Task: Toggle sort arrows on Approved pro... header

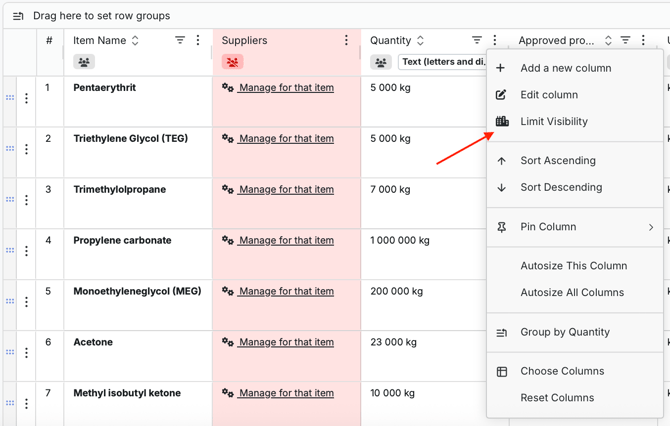Action: click(x=608, y=40)
